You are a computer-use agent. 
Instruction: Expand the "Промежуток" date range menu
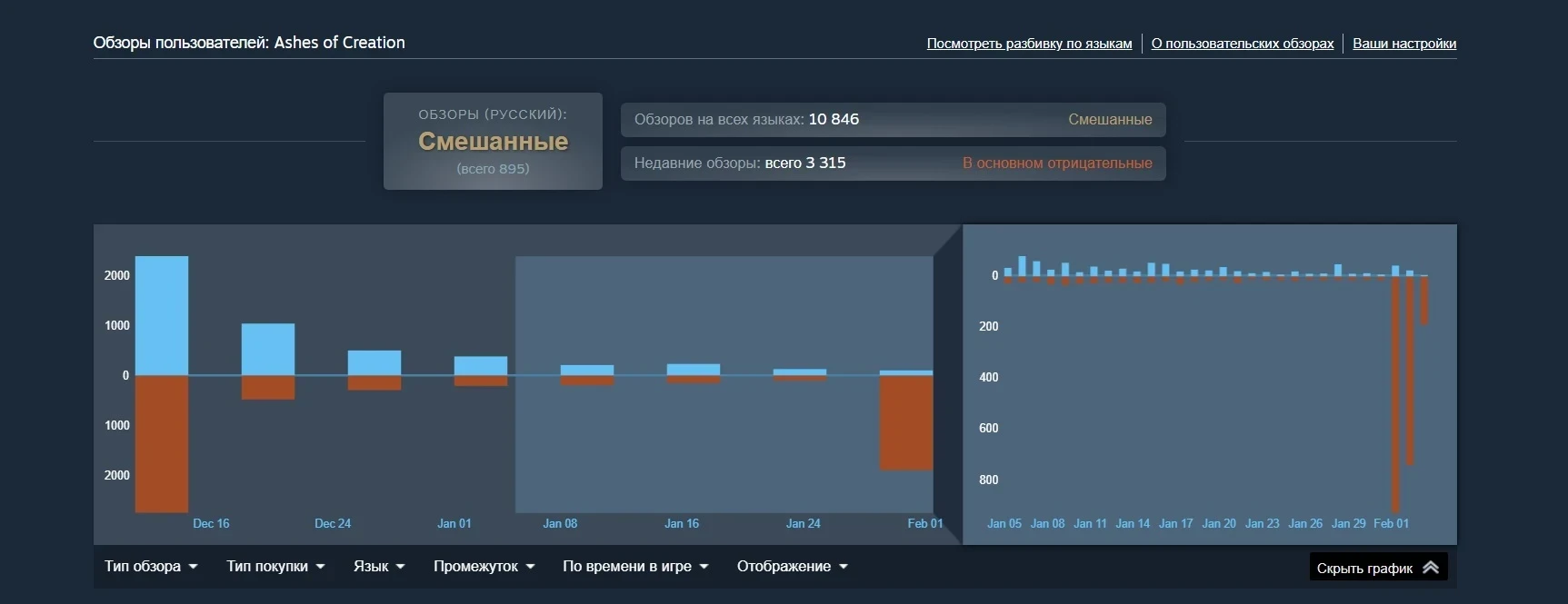point(484,567)
